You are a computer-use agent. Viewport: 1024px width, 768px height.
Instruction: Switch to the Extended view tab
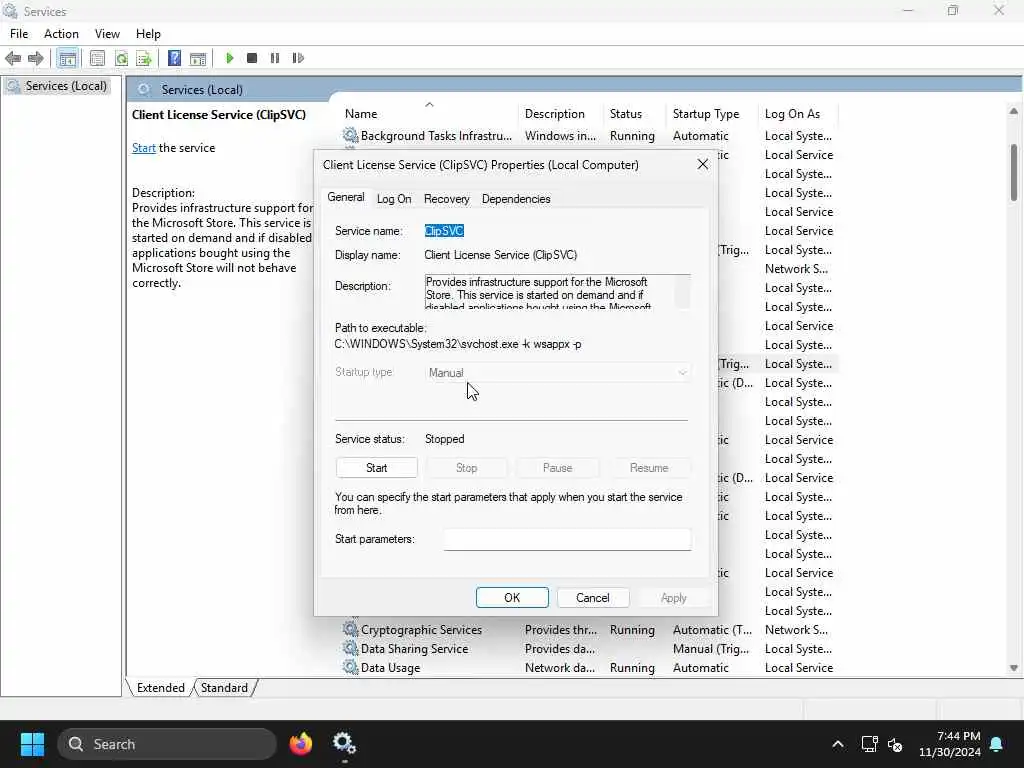[x=161, y=688]
